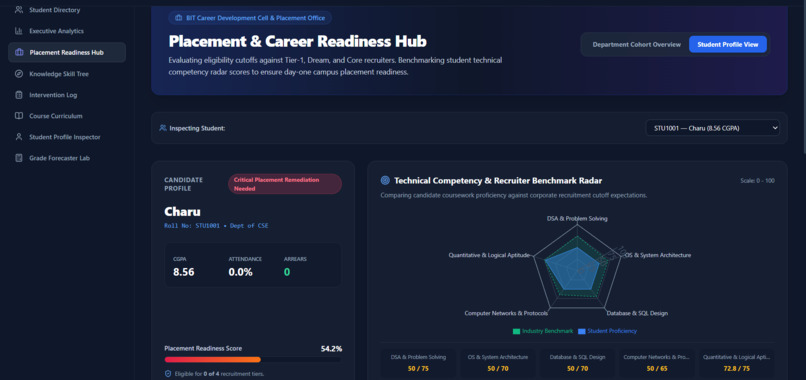Click briefcase icon in BIT Career Cell badge
Screen dimensions: 806x380
pyautogui.click(x=178, y=18)
